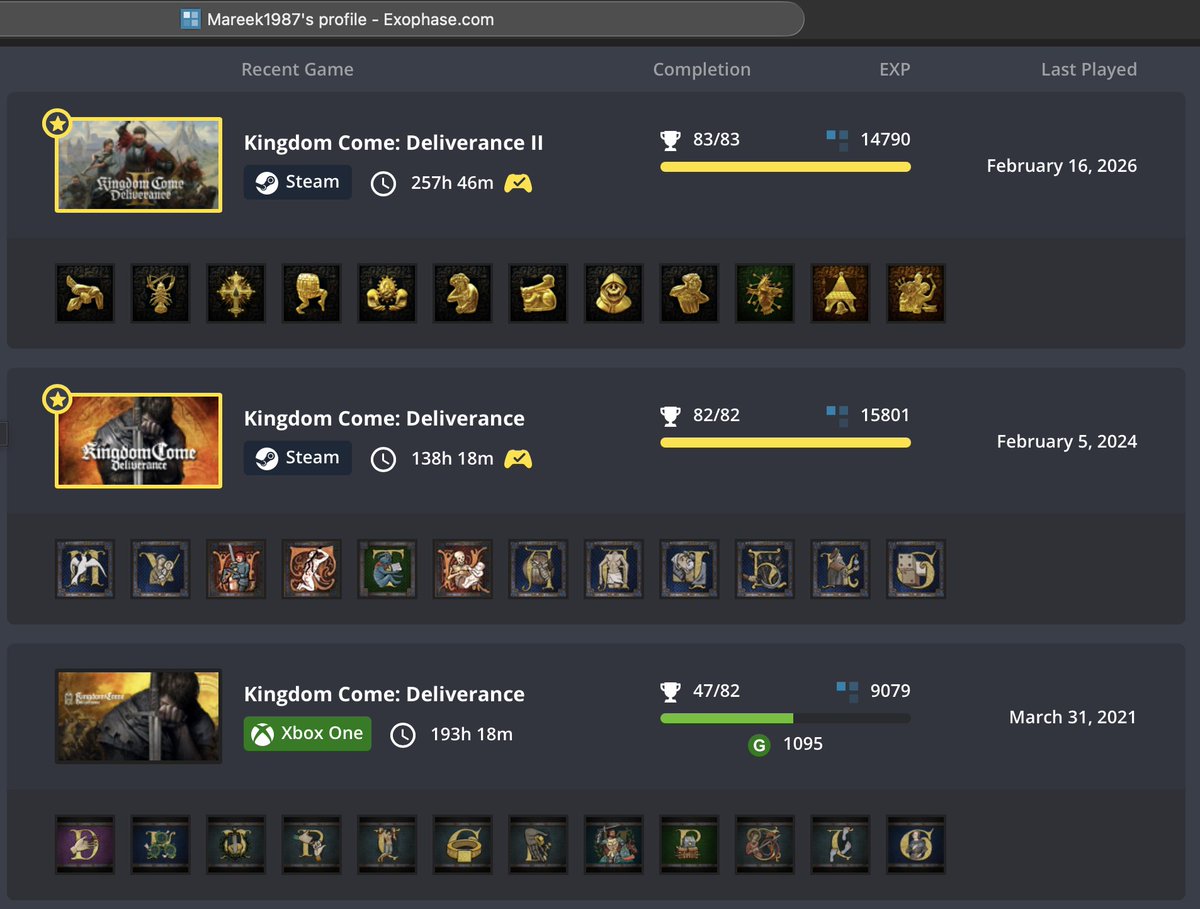Open the Xbox One Deliverance cover thumbnail
The image size is (1200, 909).
coord(139,716)
